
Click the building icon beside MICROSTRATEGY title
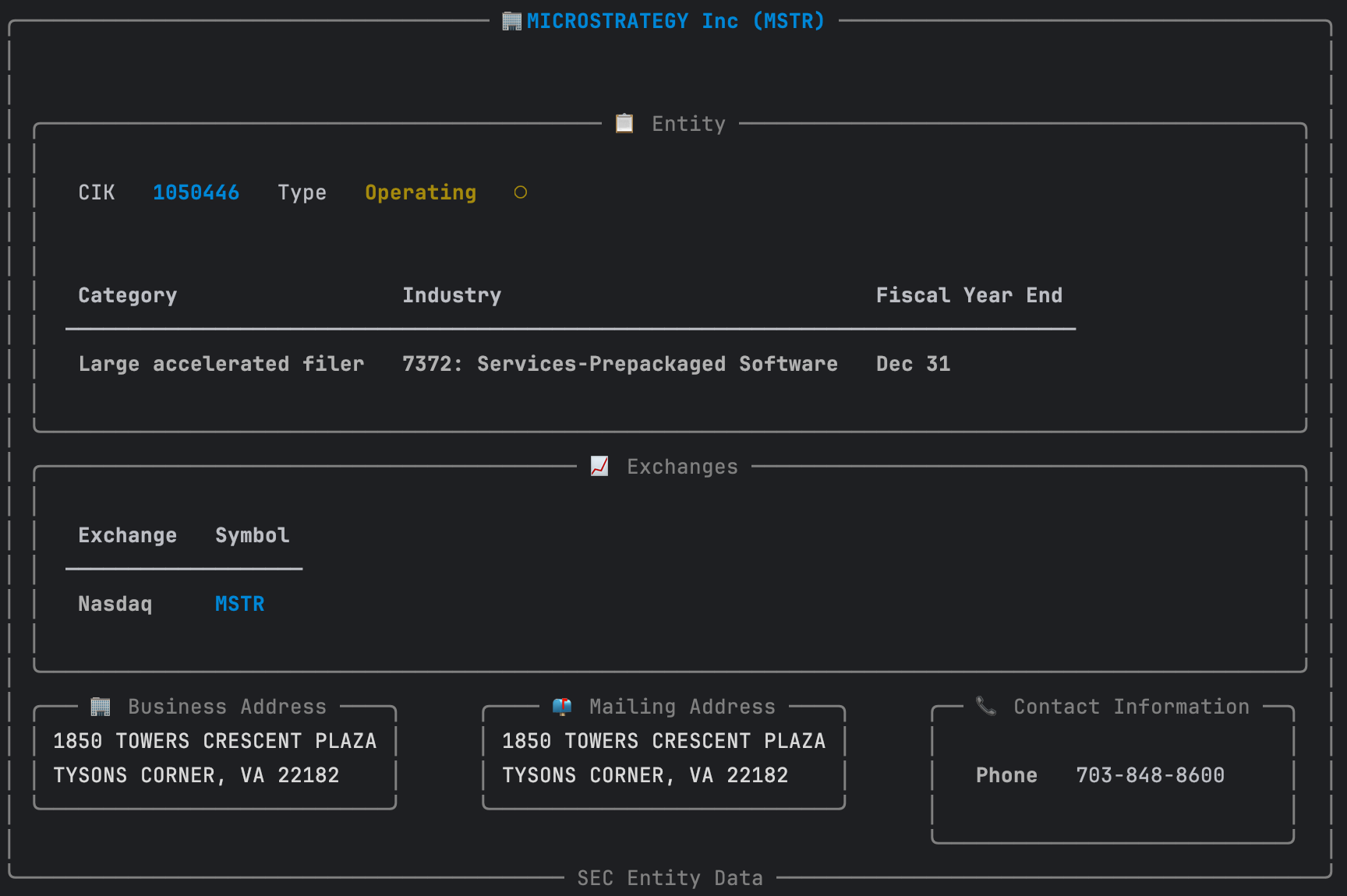pos(511,21)
